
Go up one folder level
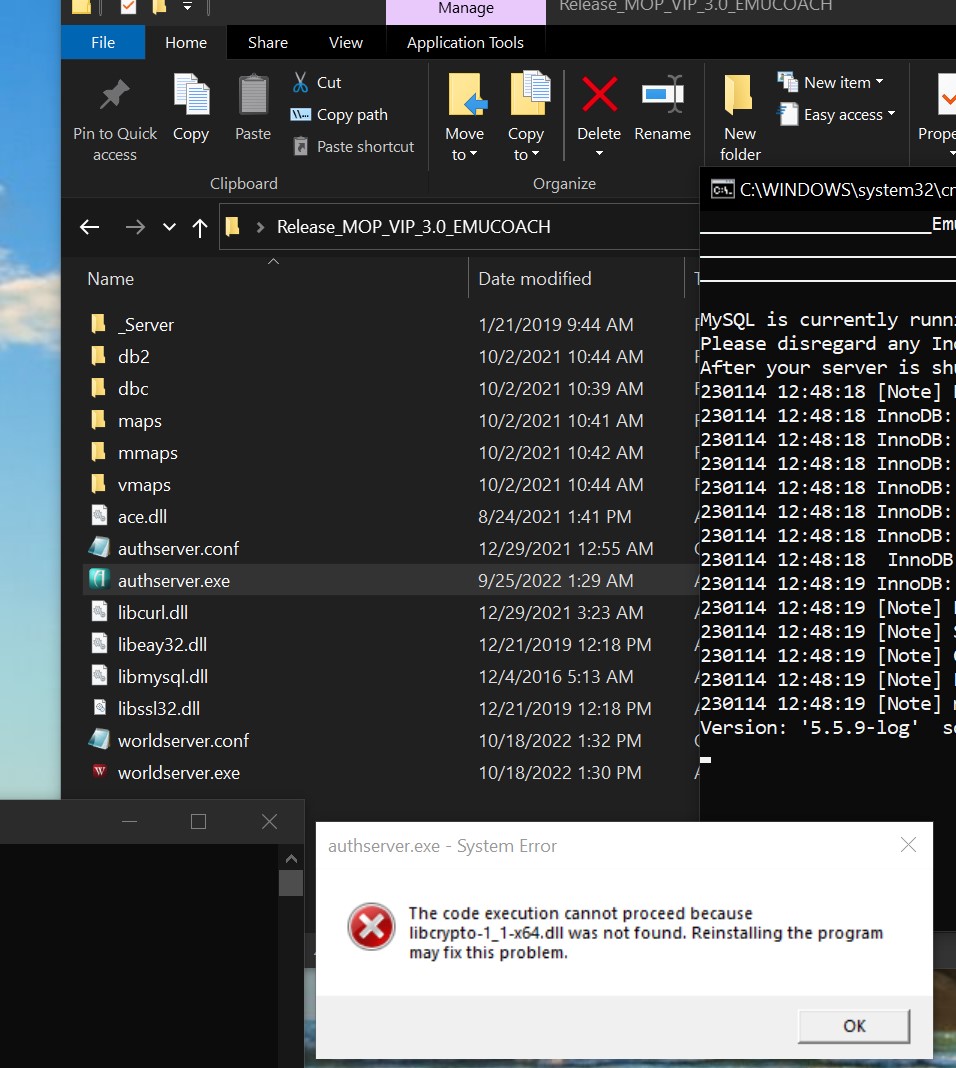click(x=200, y=227)
